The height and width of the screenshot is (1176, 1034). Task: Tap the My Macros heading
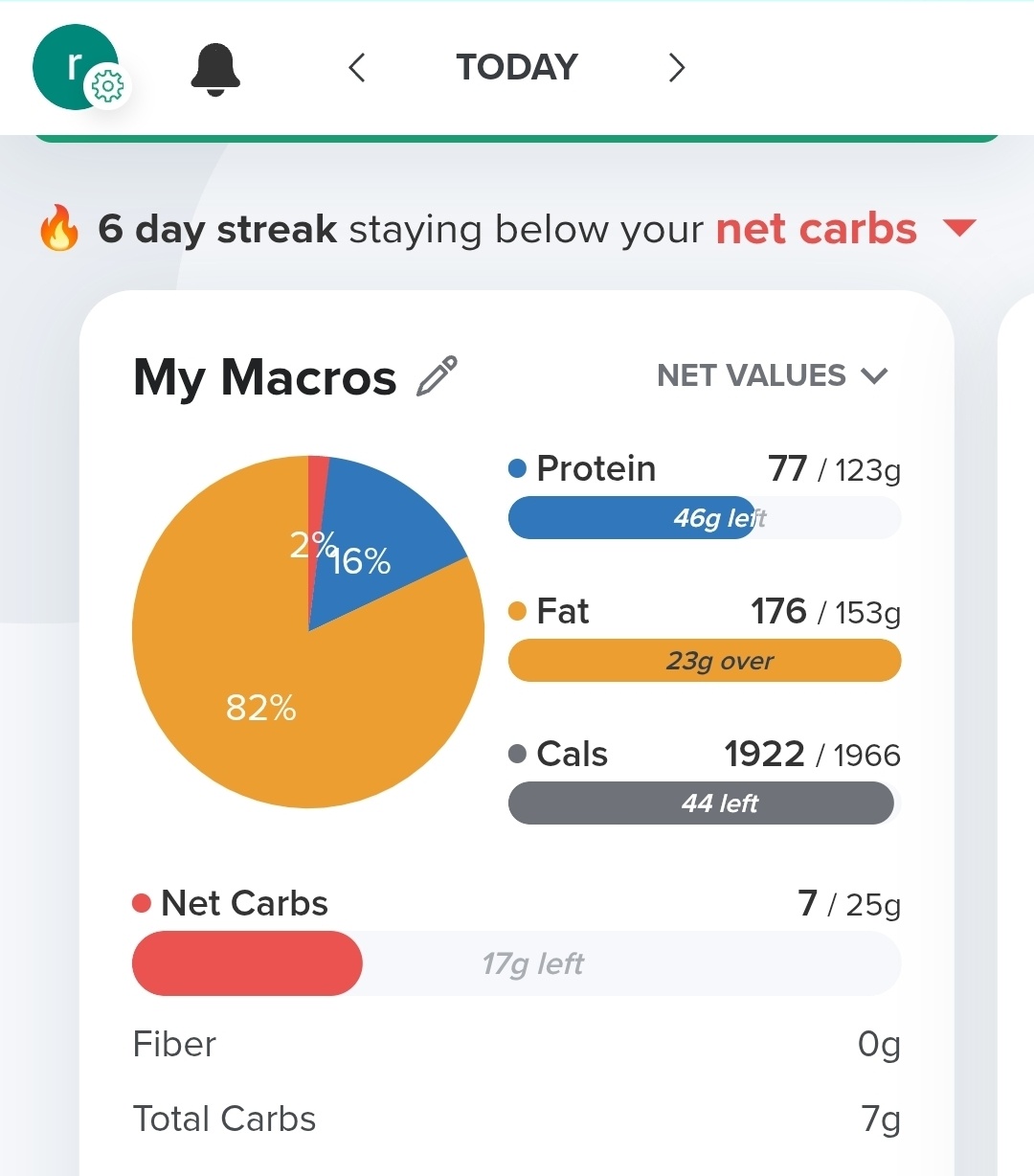264,377
